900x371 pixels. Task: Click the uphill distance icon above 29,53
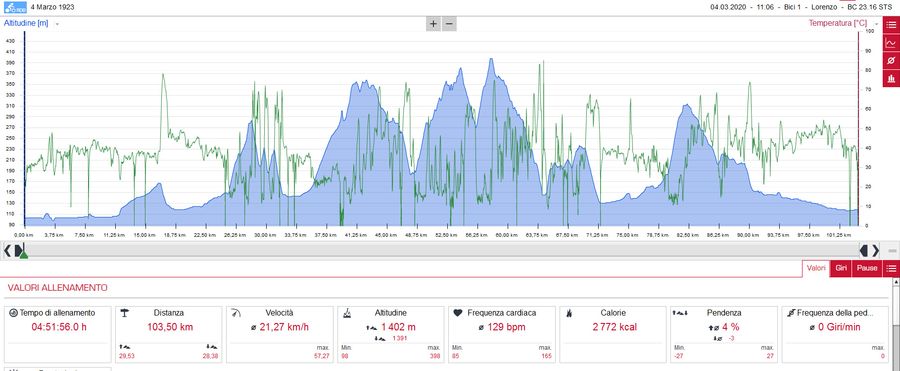point(125,347)
